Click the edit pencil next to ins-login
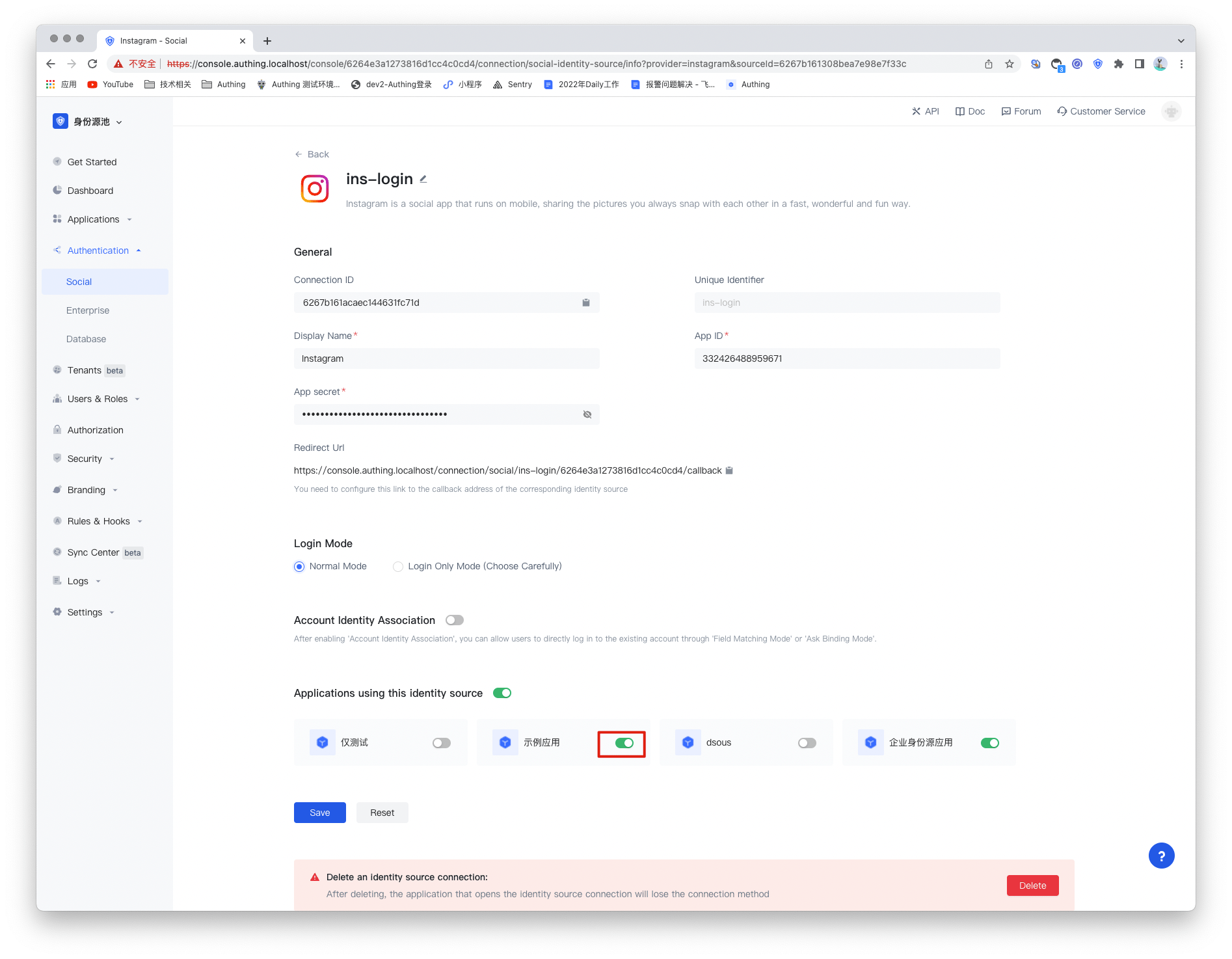The width and height of the screenshot is (1232, 959). tap(423, 179)
